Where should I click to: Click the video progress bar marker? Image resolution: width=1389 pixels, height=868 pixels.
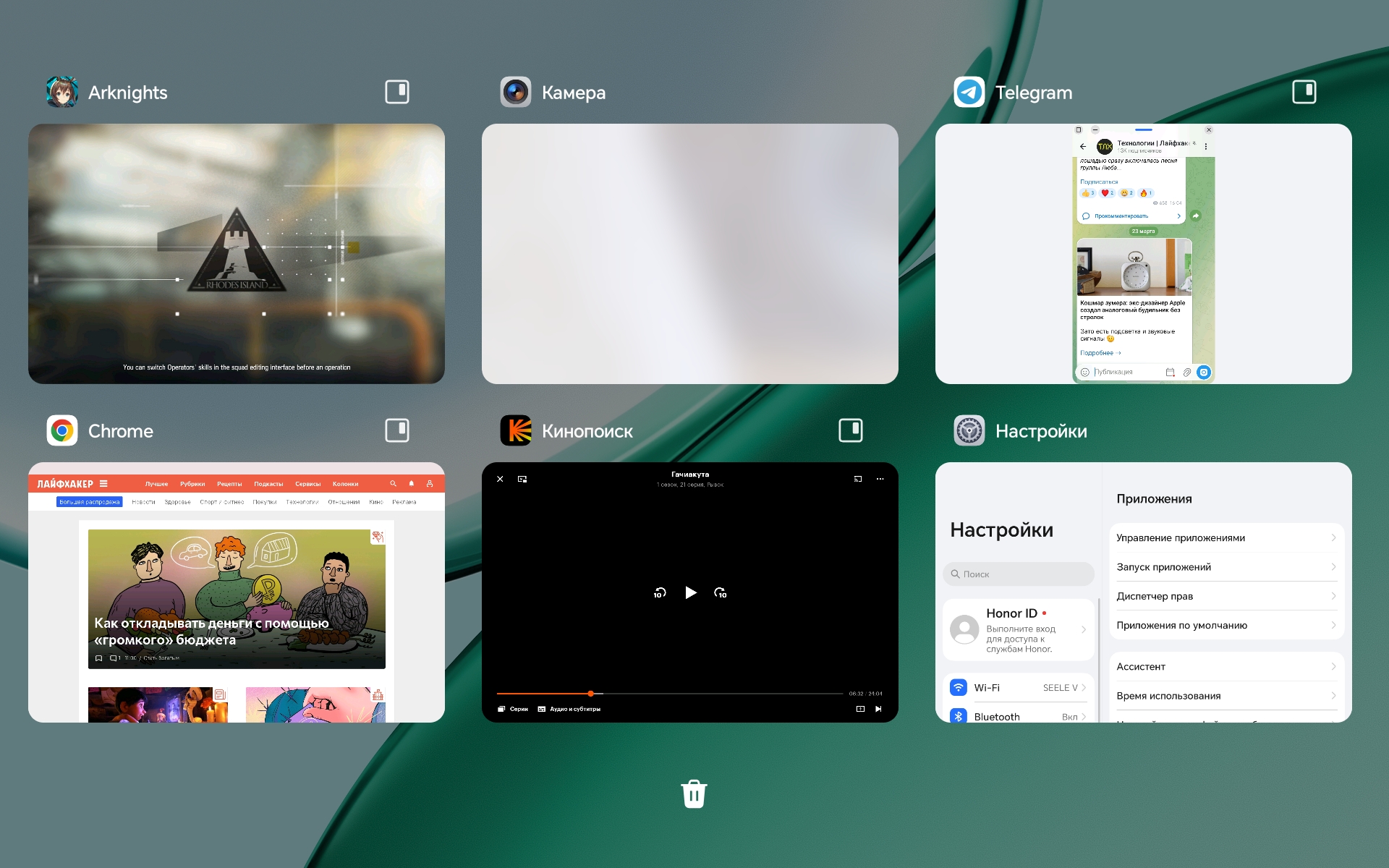(591, 694)
